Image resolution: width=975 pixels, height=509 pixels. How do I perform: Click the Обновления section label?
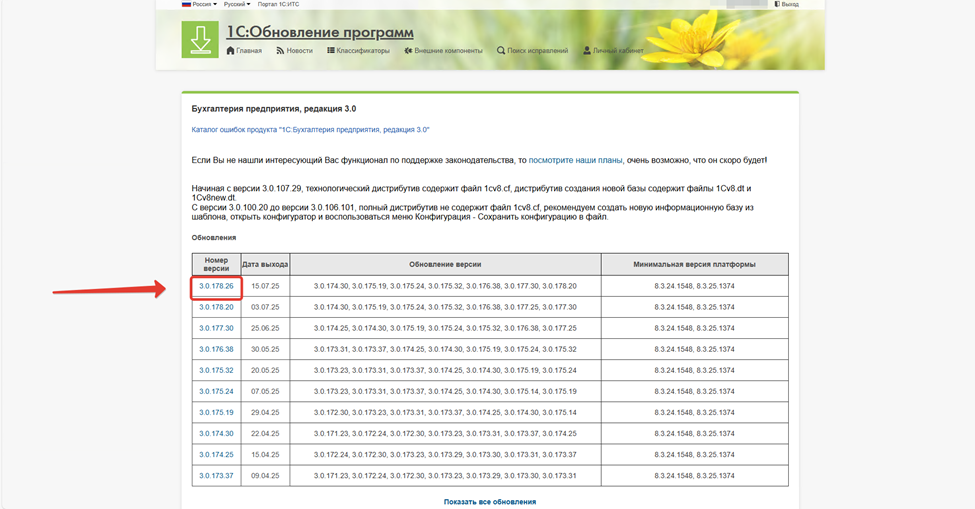pos(214,237)
